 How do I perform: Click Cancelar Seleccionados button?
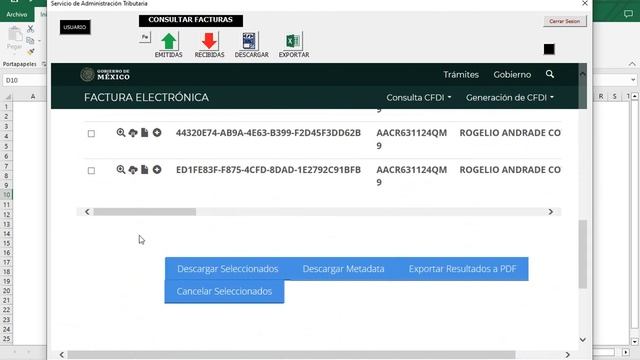[224, 291]
